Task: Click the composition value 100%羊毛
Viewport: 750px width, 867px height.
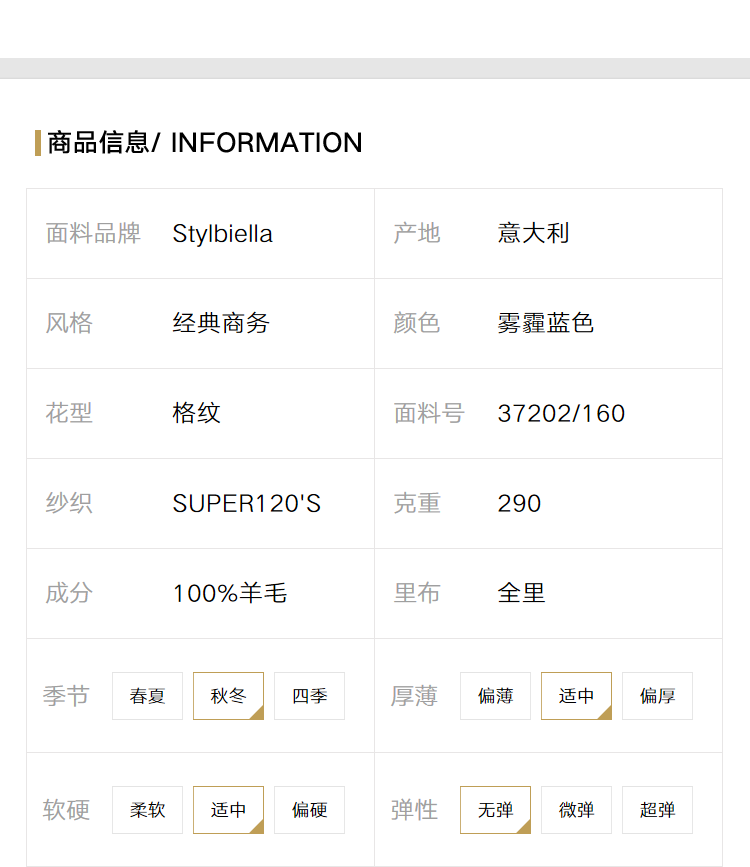Action: [x=230, y=593]
